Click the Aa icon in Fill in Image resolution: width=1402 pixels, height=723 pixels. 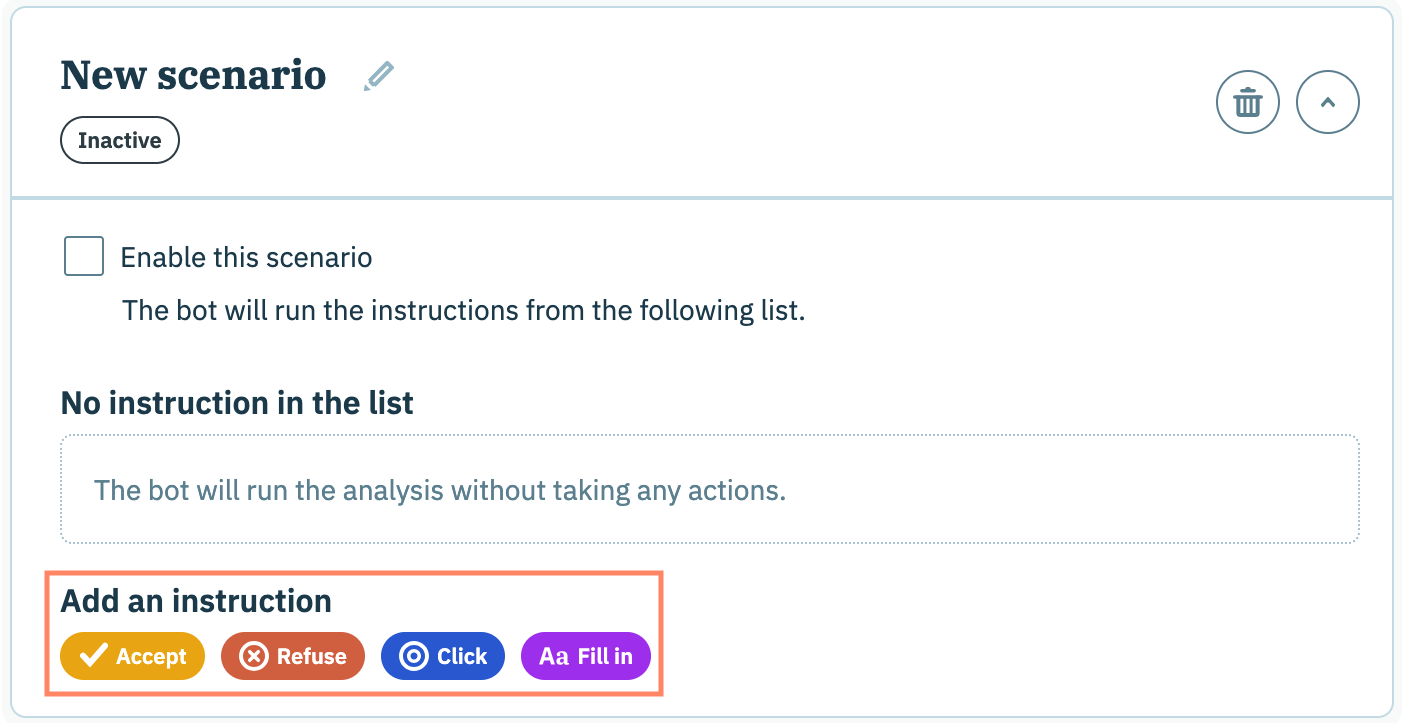click(554, 656)
